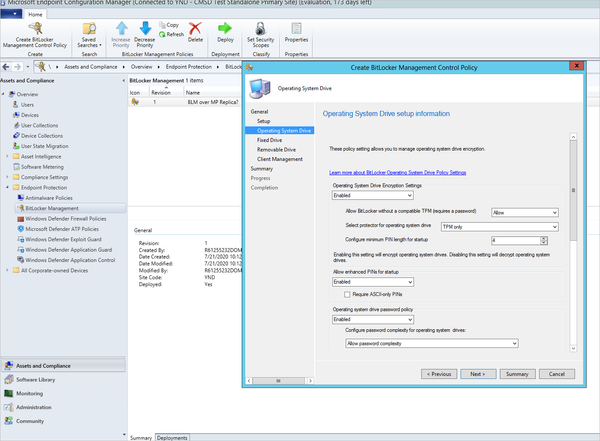Open Properties from the ribbon
The width and height of the screenshot is (600, 441).
tap(296, 32)
